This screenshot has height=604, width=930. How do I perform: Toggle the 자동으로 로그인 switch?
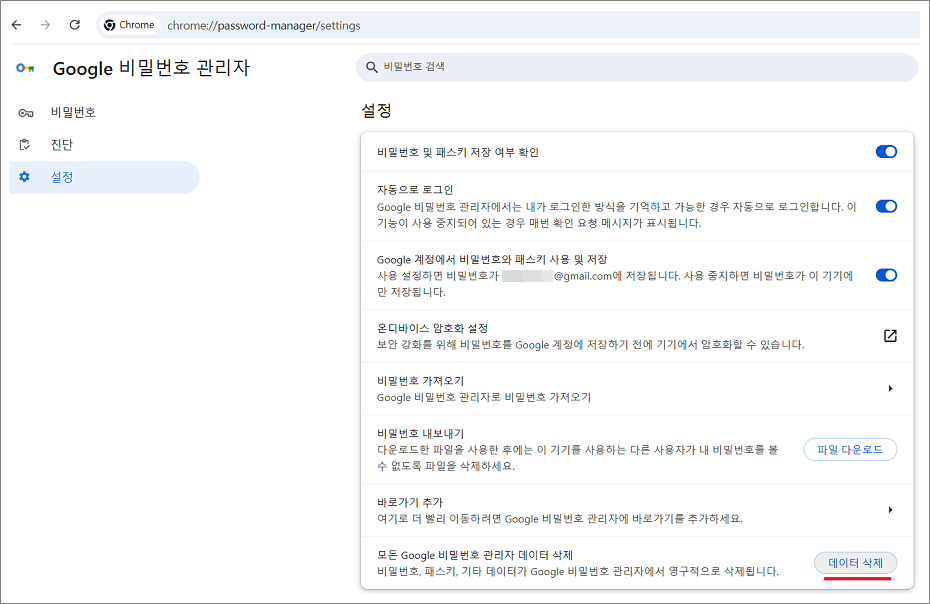pos(886,206)
